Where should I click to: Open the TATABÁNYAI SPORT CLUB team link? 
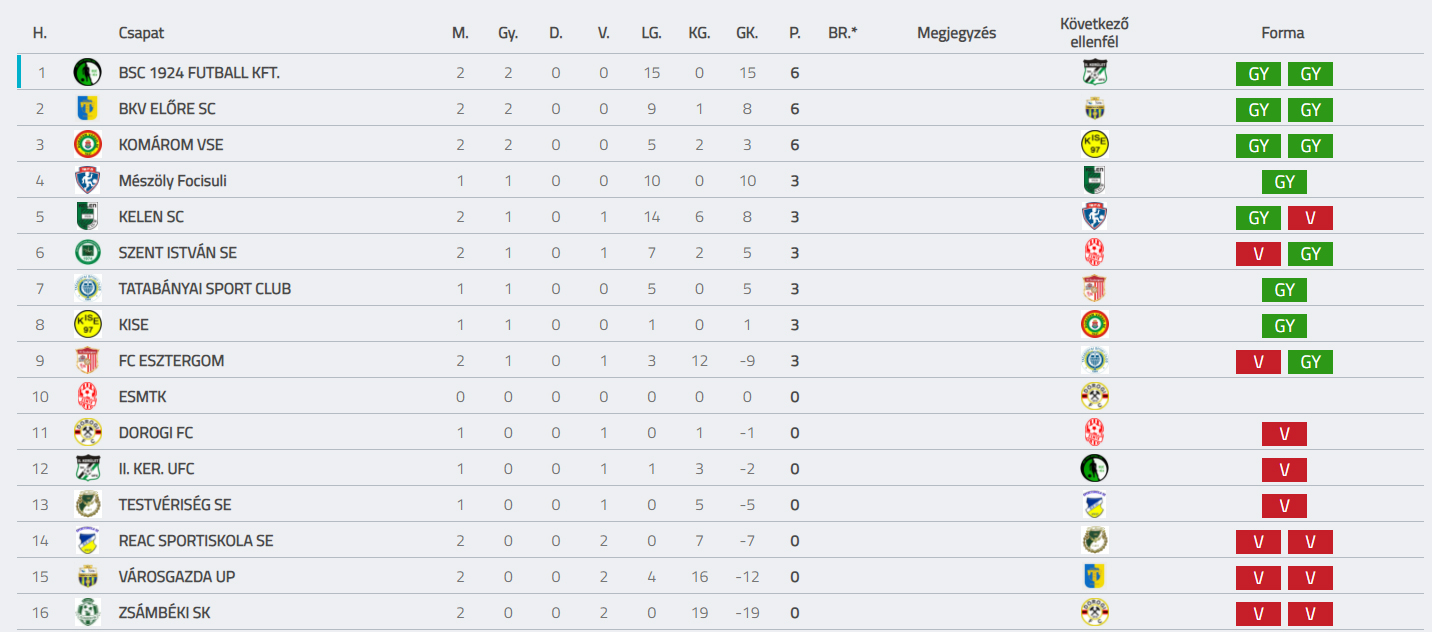(x=204, y=289)
